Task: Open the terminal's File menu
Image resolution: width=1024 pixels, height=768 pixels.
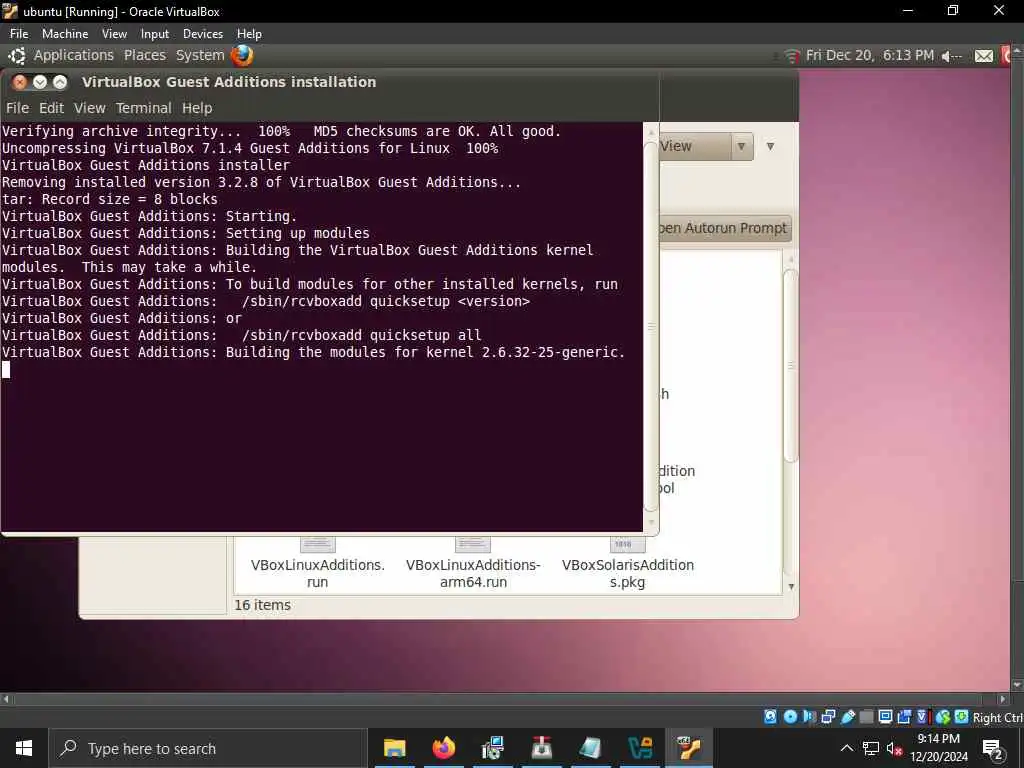Action: pyautogui.click(x=17, y=108)
